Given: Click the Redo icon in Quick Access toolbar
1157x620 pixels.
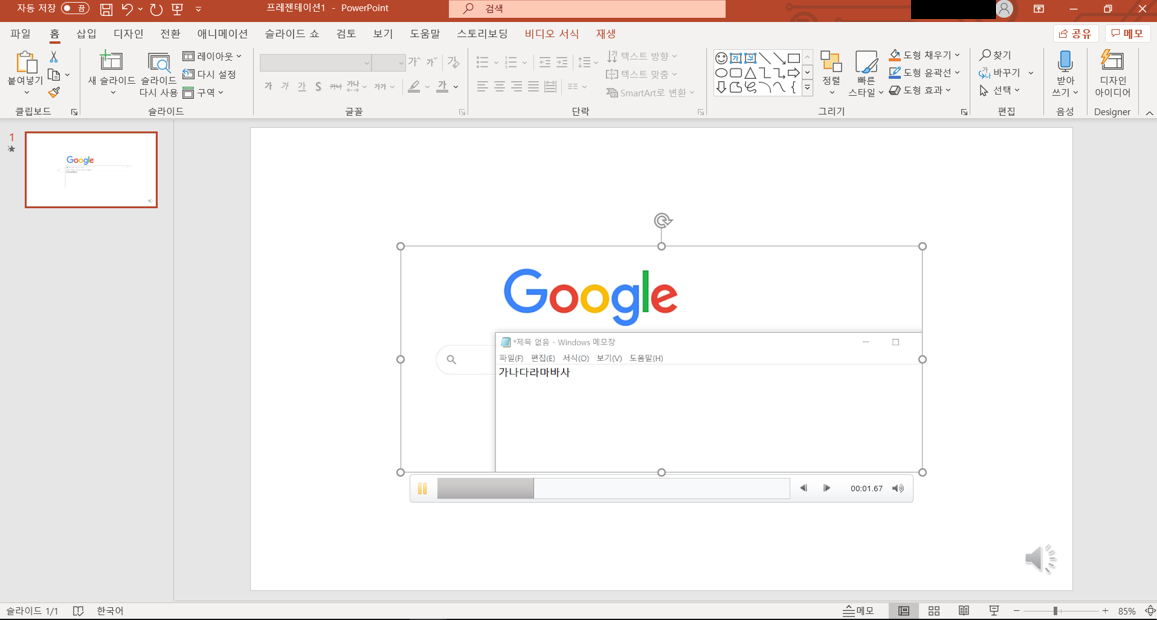Looking at the screenshot, I should click(156, 10).
